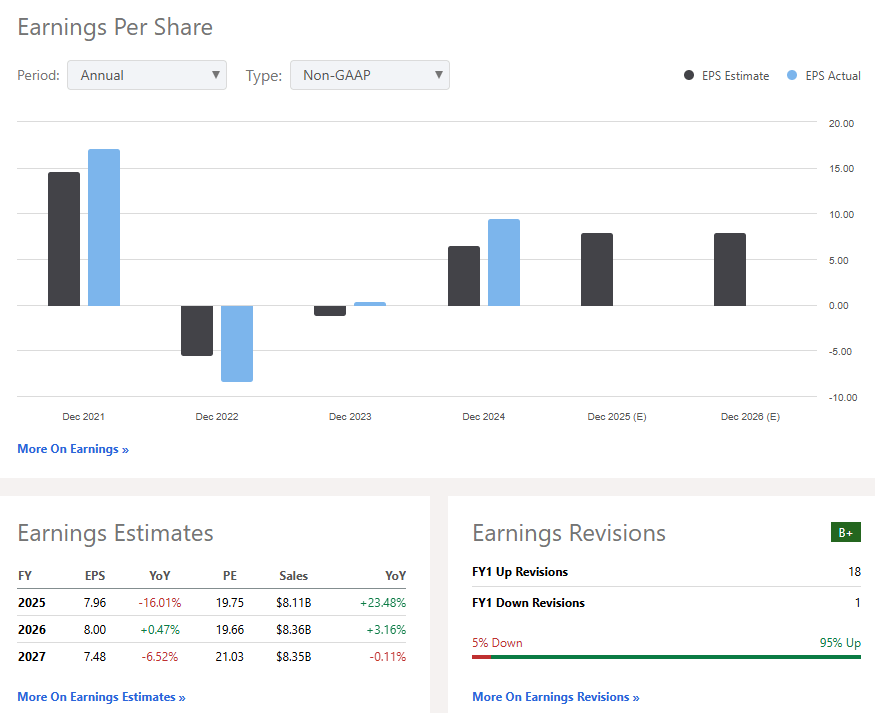875x713 pixels.
Task: Toggle the EPS Actual legend dot
Action: pos(792,76)
